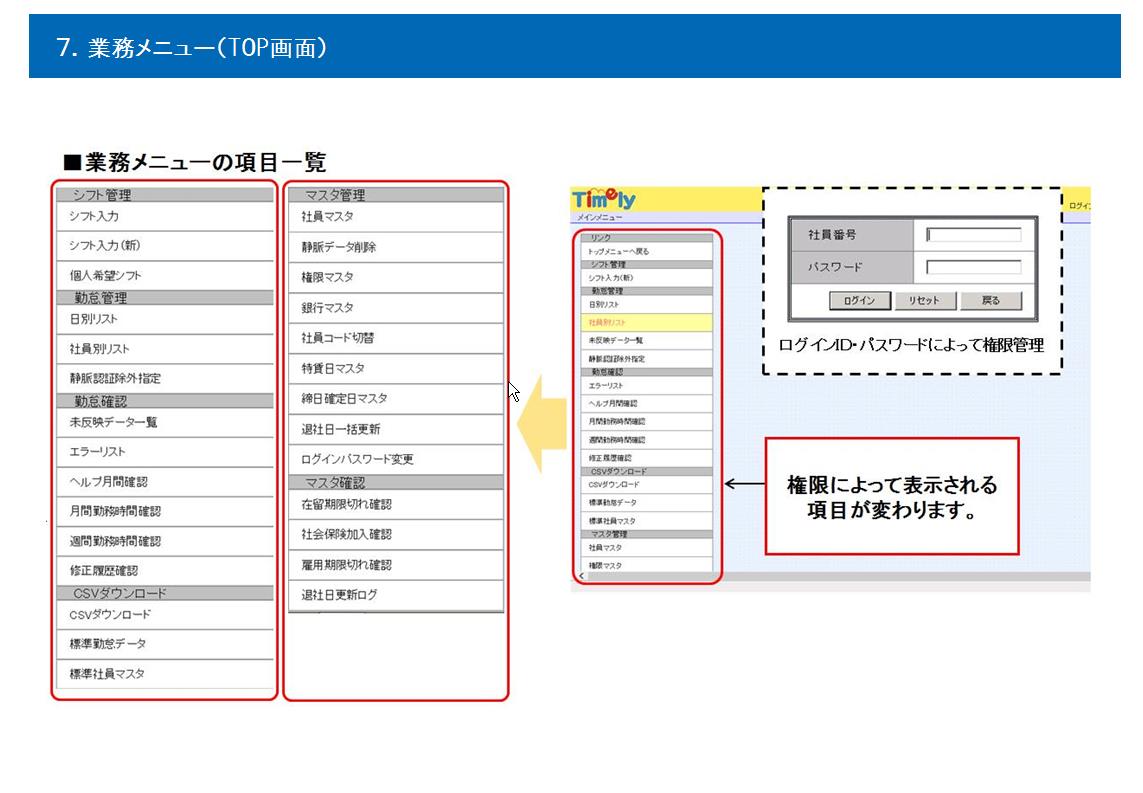The image size is (1143, 793).
Task: Open 月間勤務時間確認 in the enlarged menu list
Action: (x=165, y=512)
